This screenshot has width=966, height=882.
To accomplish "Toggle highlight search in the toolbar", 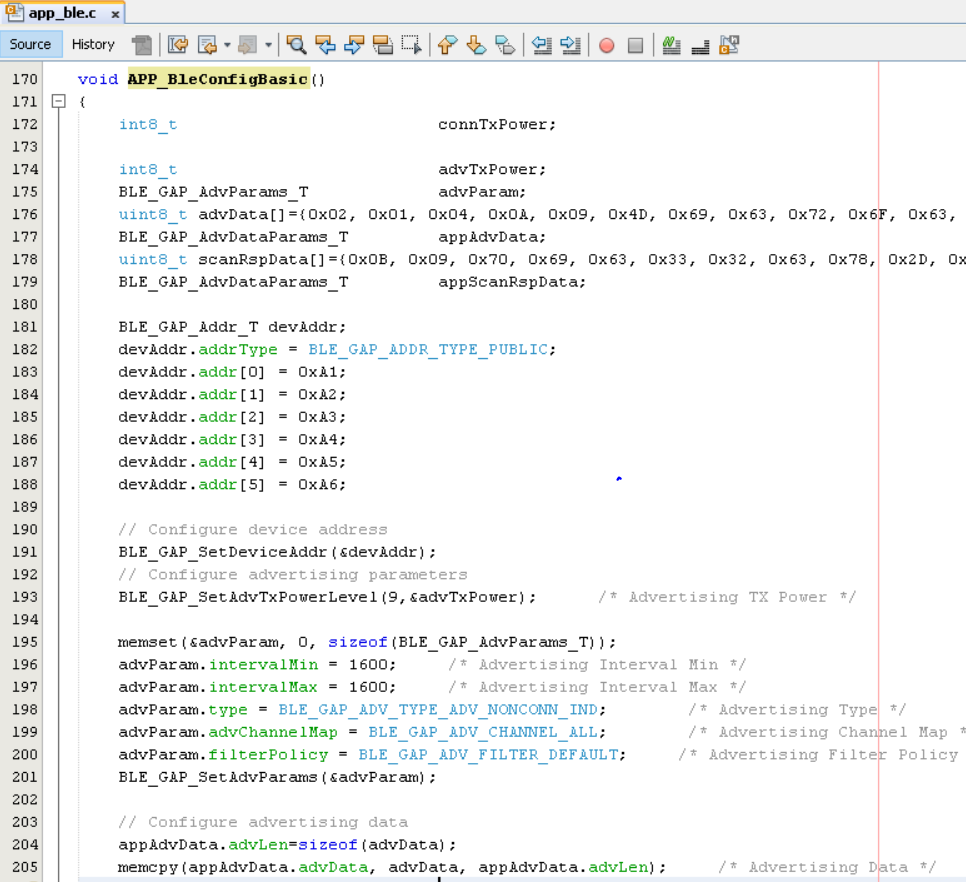I will pyautogui.click(x=382, y=45).
